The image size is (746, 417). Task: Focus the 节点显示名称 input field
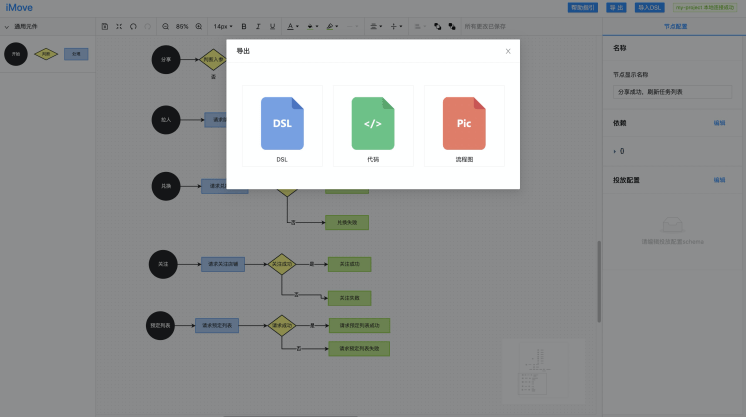pos(672,92)
